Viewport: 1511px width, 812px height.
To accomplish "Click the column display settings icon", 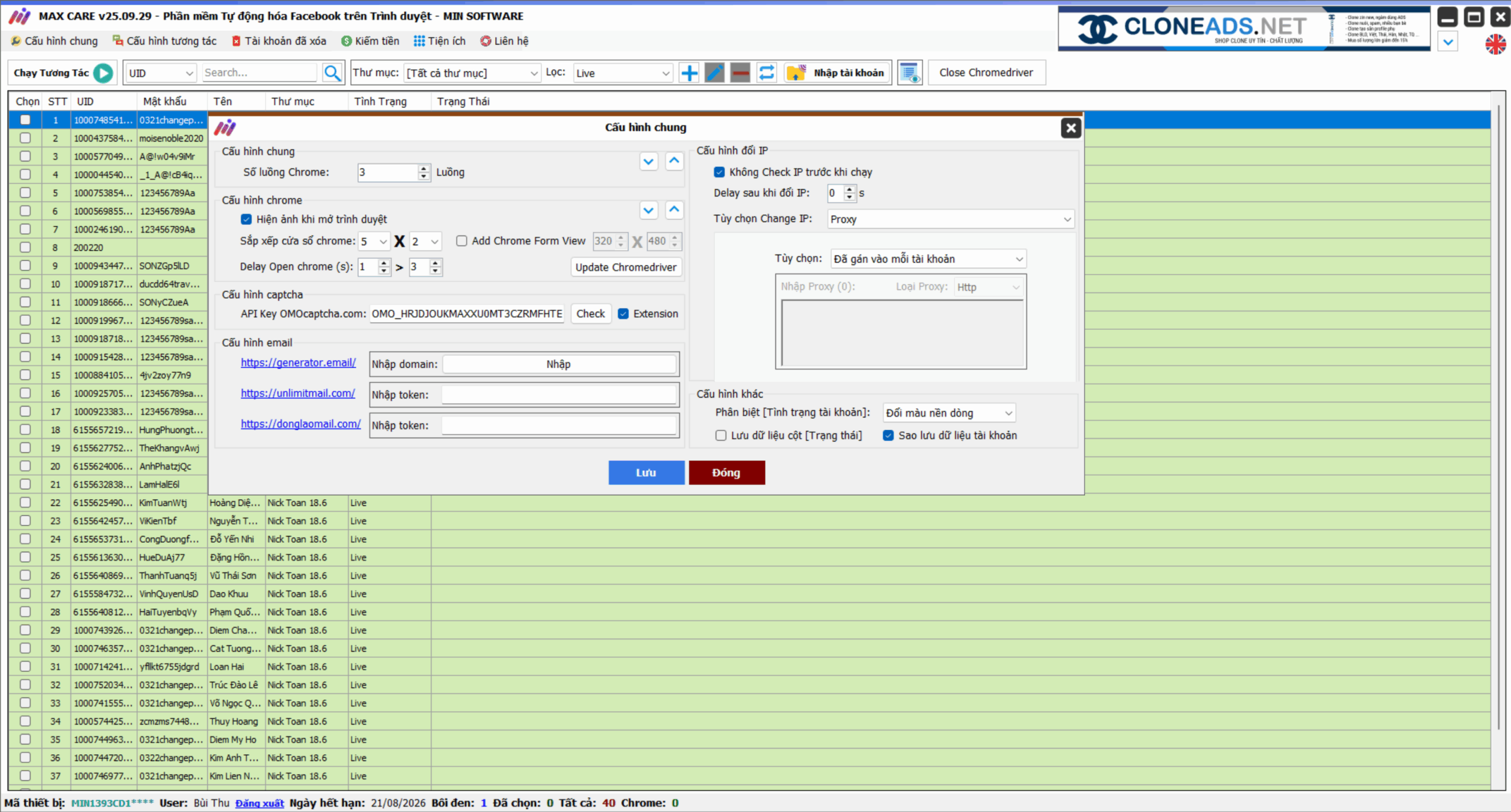I will 910,73.
